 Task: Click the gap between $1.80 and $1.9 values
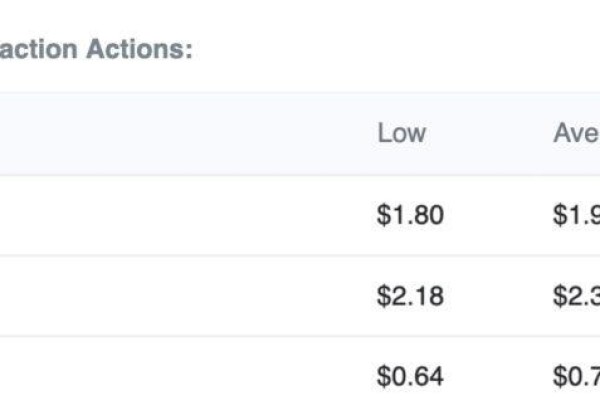click(497, 215)
